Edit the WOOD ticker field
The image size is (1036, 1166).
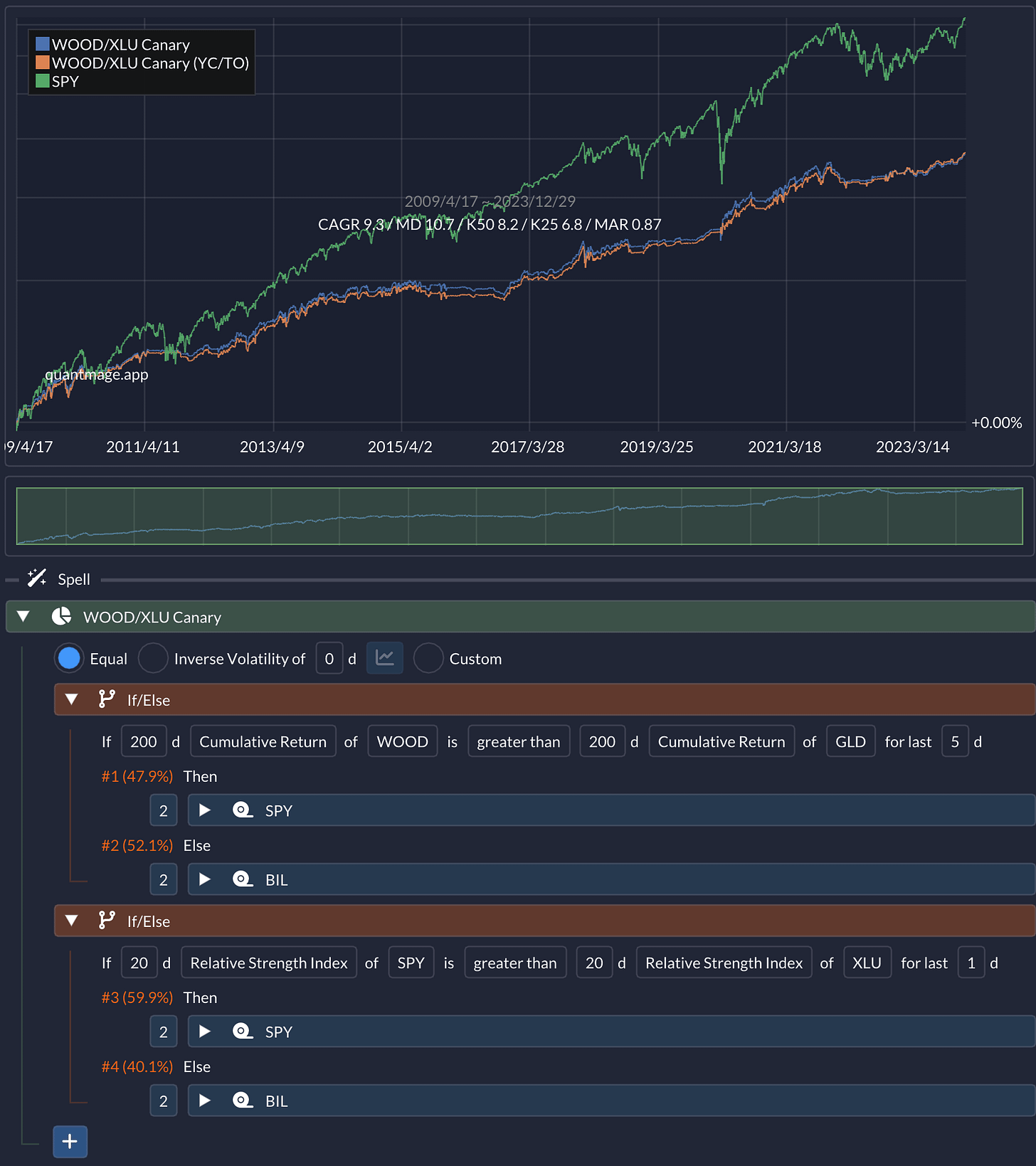pos(403,741)
